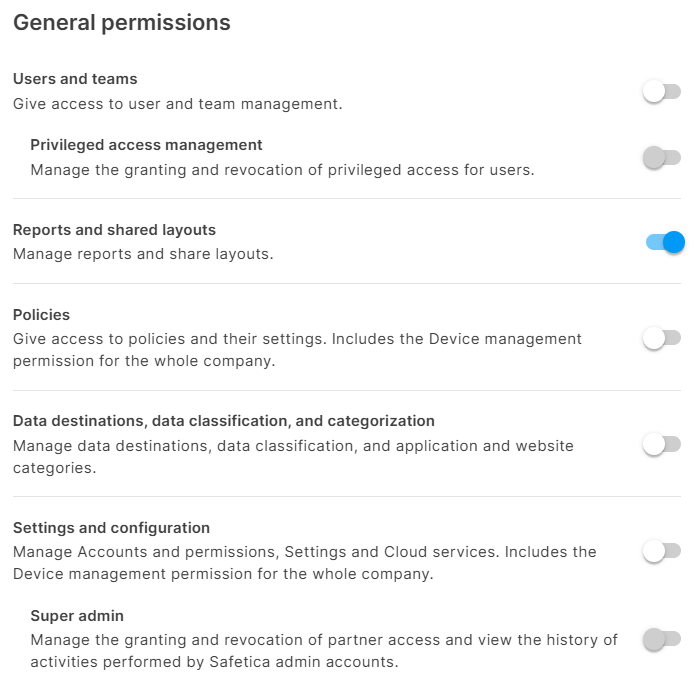Viewport: 694px width, 694px height.
Task: Select the Policies section title
Action: (41, 315)
